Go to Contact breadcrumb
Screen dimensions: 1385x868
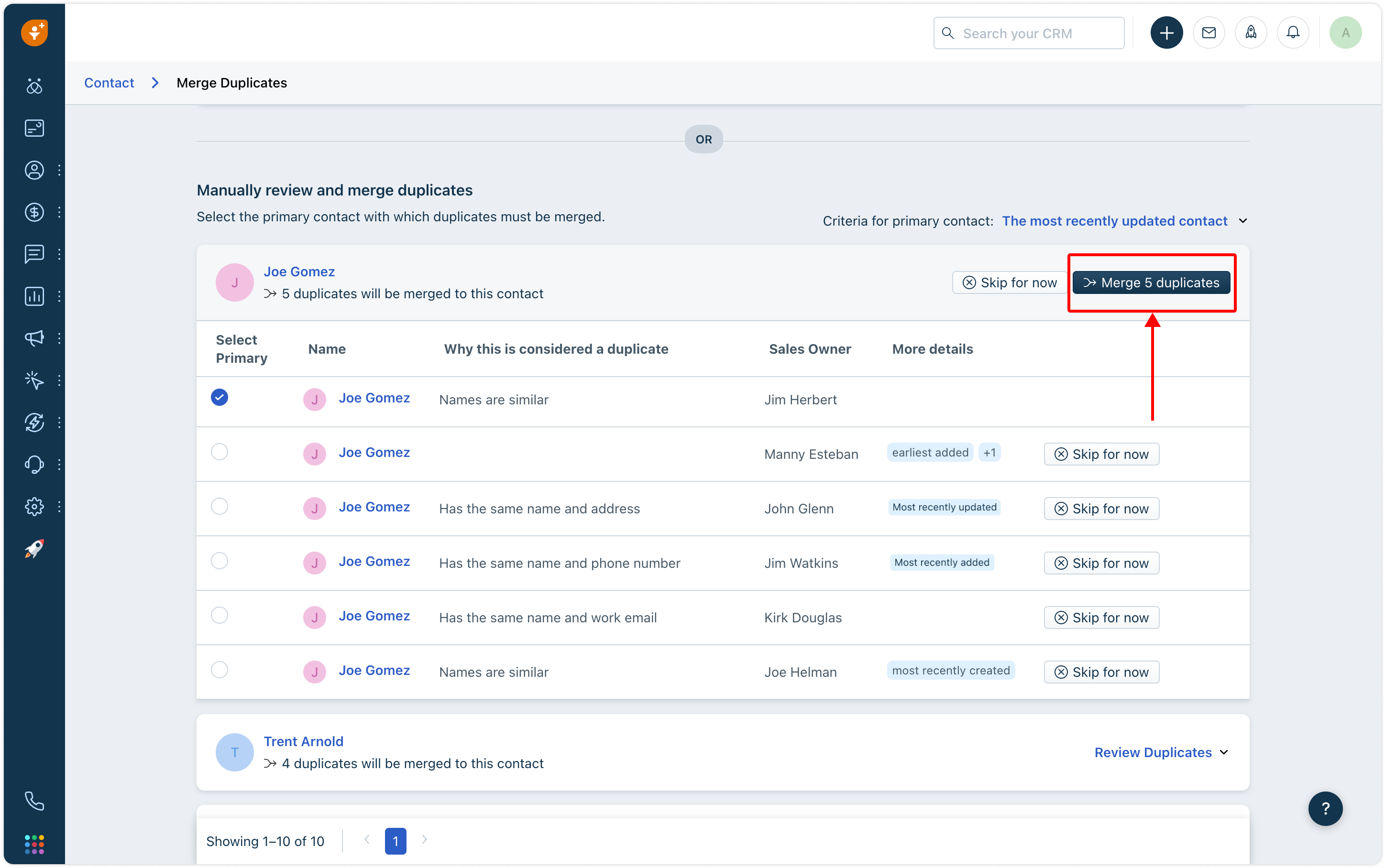[x=109, y=83]
